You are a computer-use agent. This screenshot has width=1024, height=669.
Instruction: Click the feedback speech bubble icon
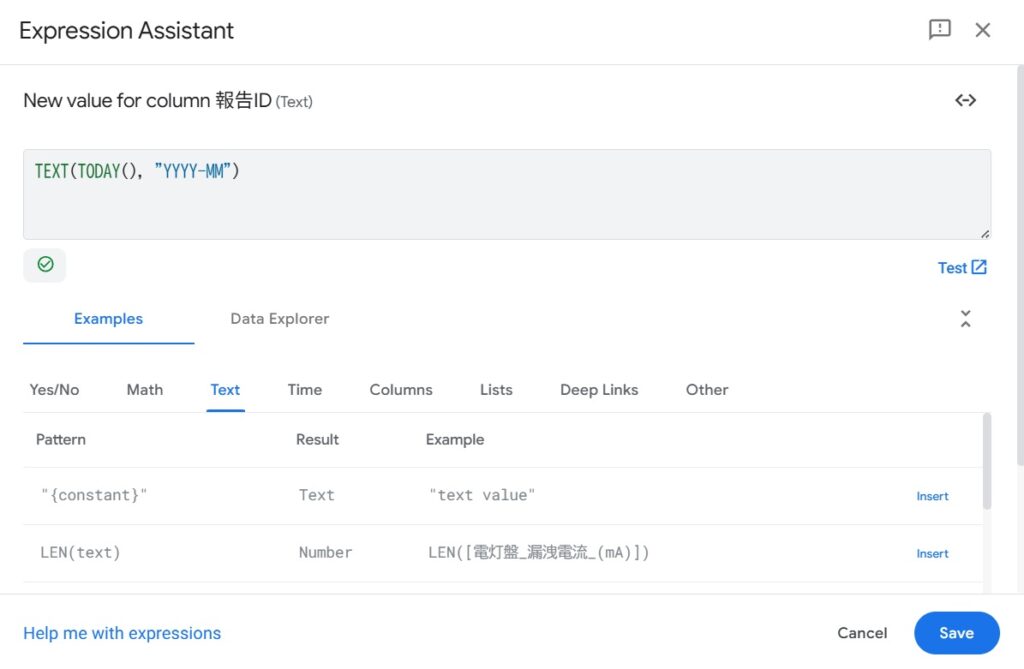[939, 30]
